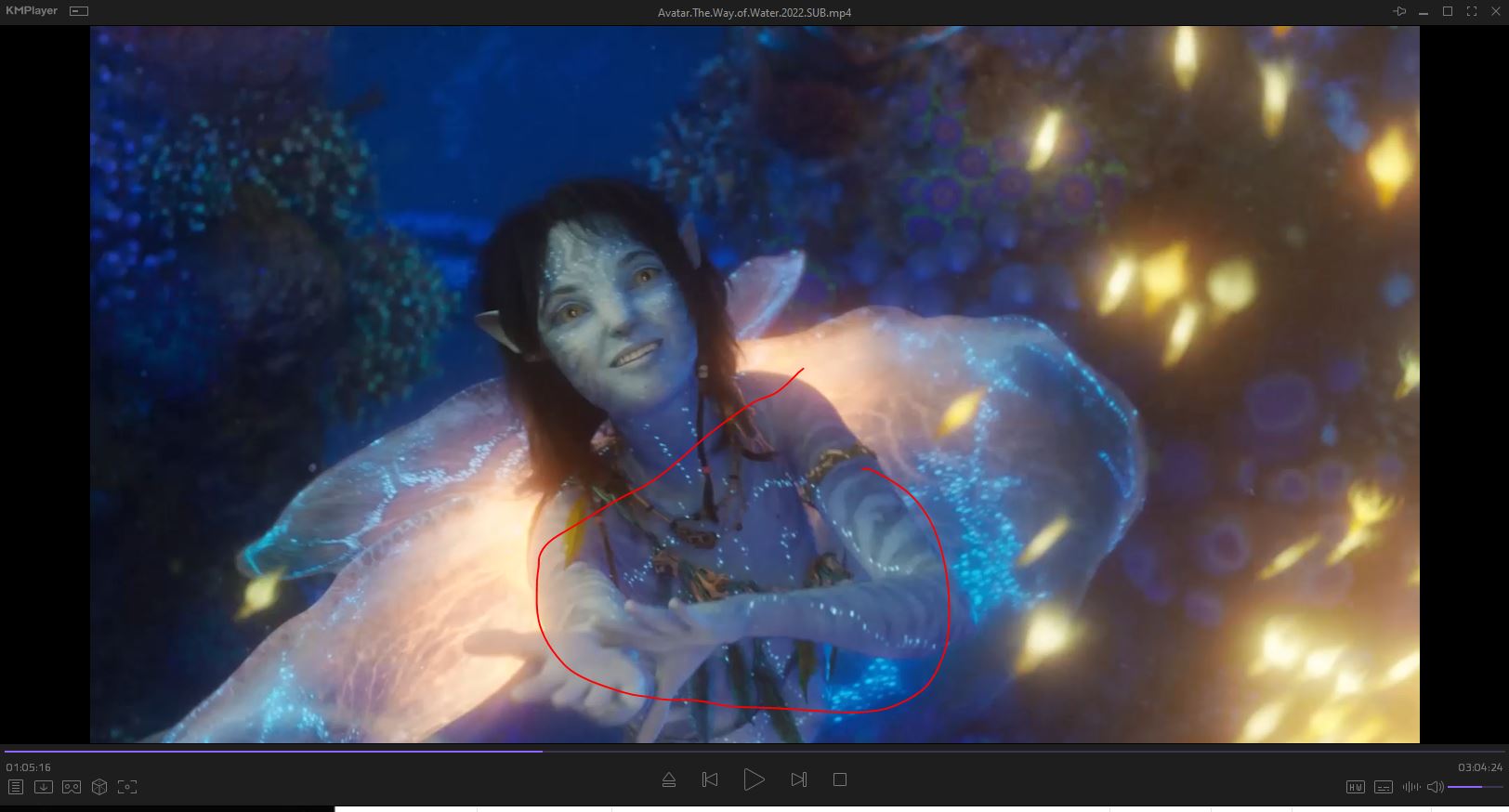The width and height of the screenshot is (1509, 812).
Task: Click the video seek progress bar
Action: tap(743, 751)
